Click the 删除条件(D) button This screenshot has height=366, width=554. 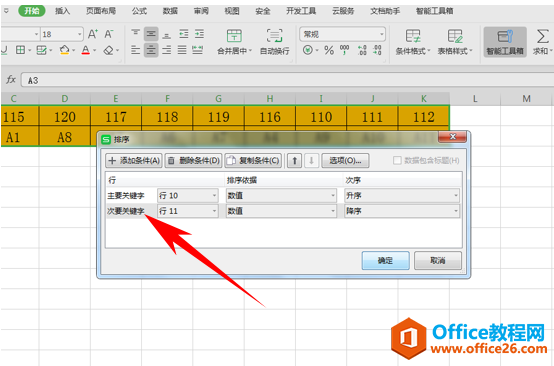coord(194,161)
